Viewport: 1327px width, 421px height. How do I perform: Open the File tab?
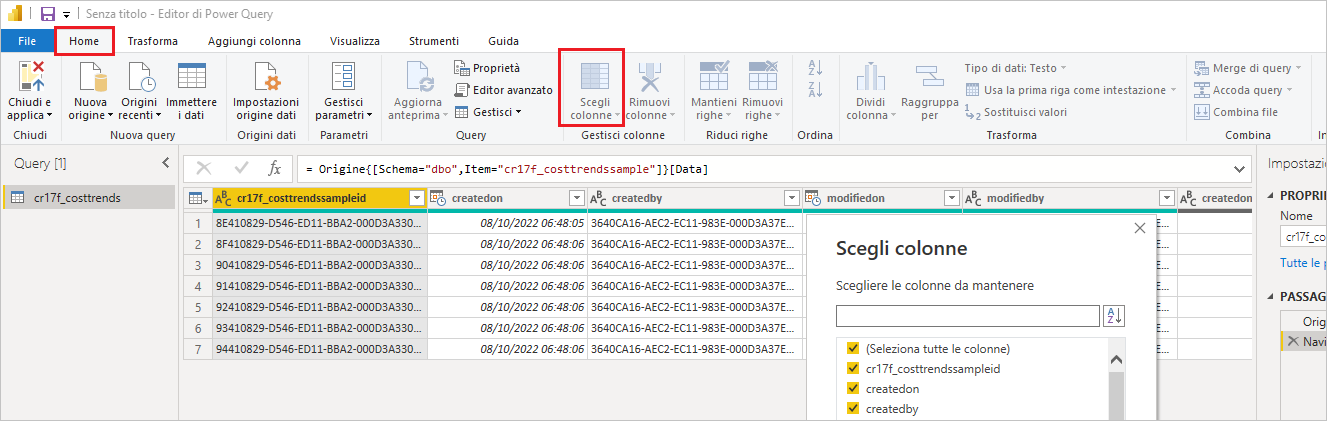27,41
